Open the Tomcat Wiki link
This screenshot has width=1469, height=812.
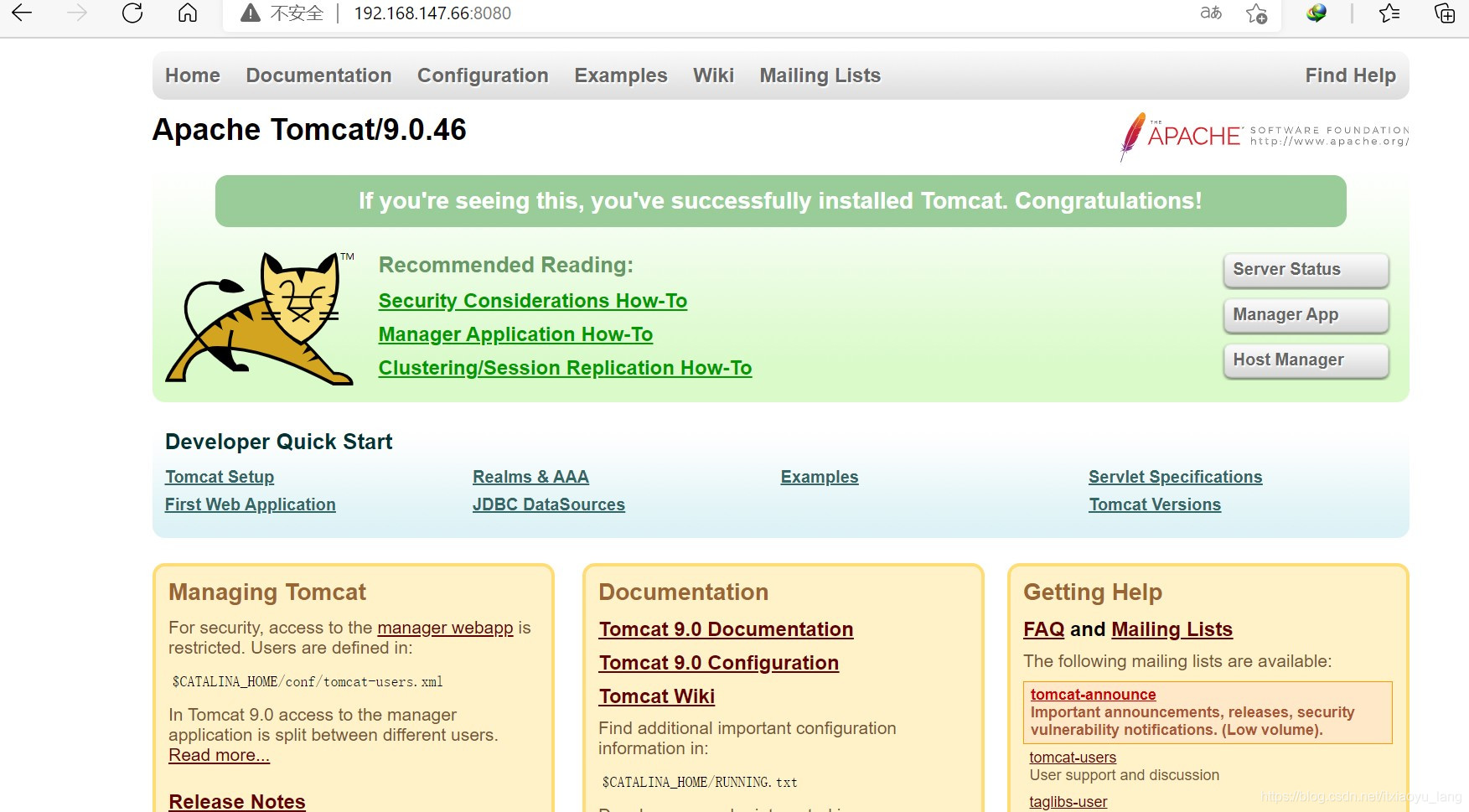(656, 696)
